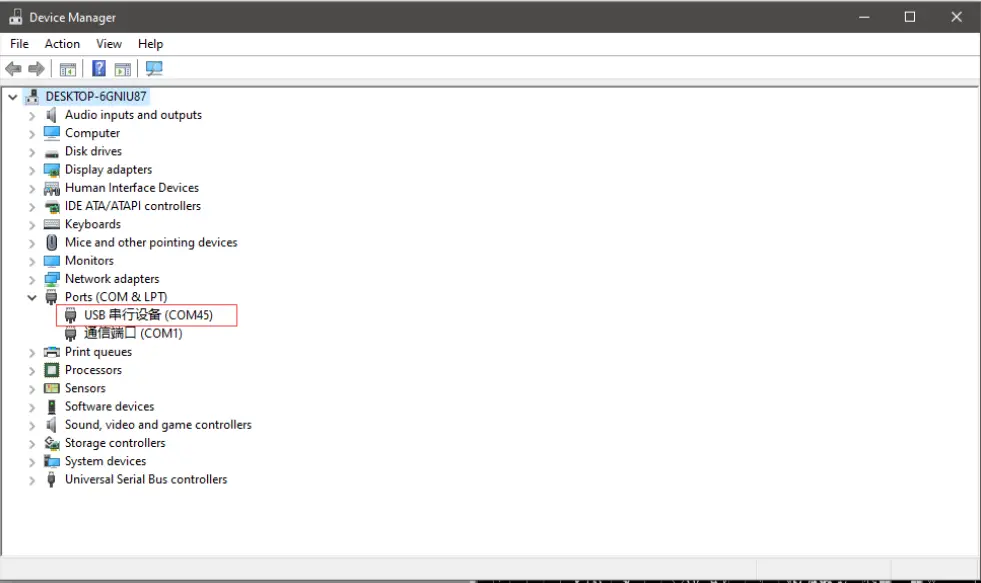981x583 pixels.
Task: Expand the Disk drives category
Action: 32,152
